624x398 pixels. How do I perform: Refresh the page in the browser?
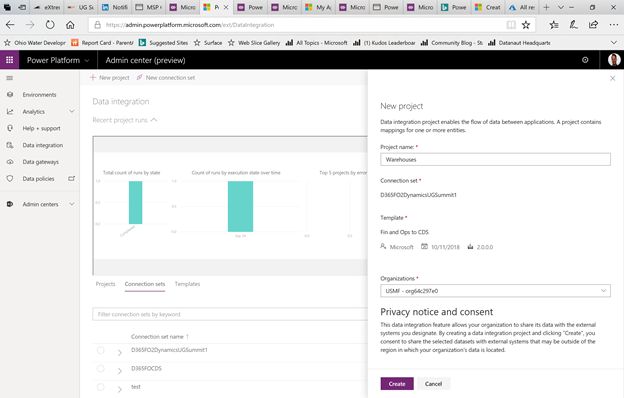tap(50, 25)
